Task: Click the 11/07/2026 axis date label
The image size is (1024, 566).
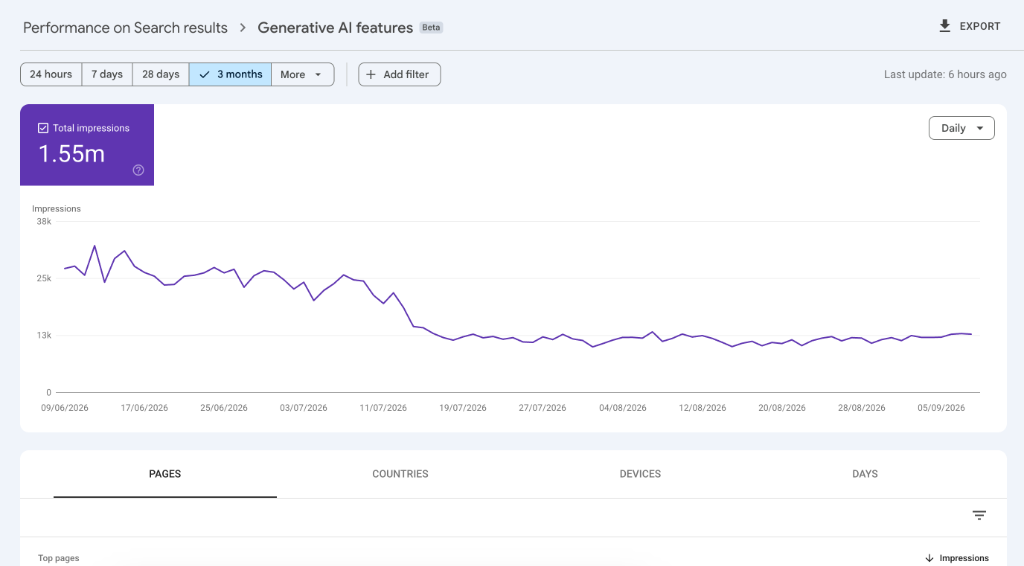Action: point(383,408)
